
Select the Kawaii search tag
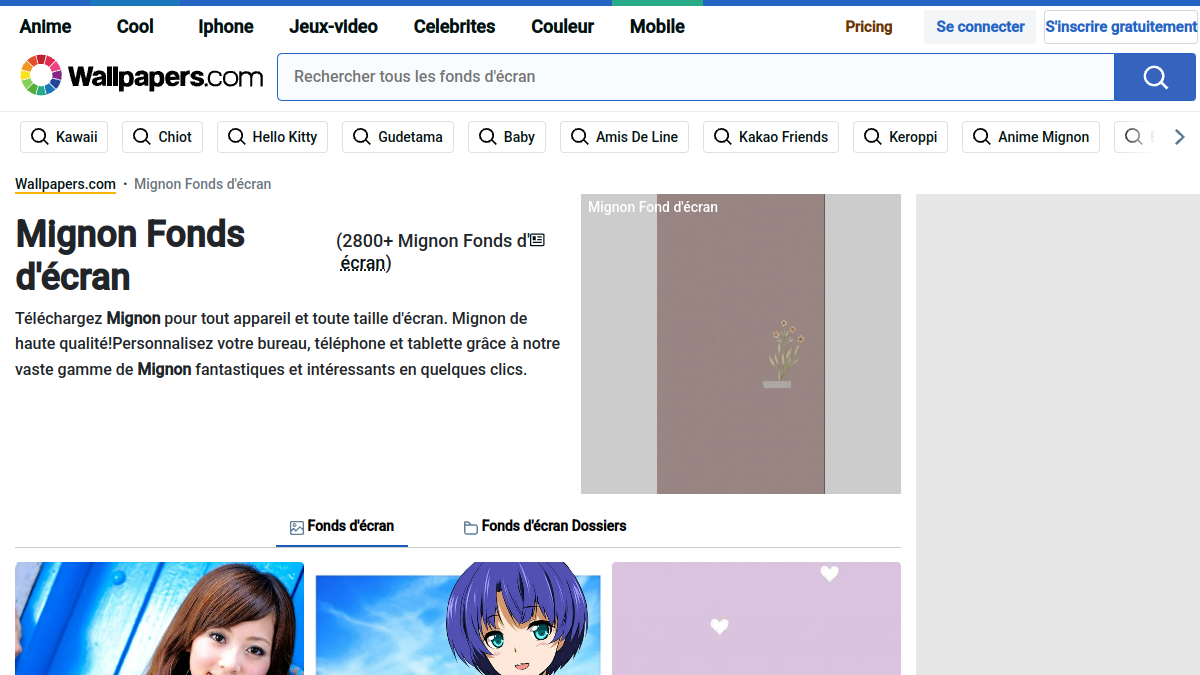click(64, 137)
